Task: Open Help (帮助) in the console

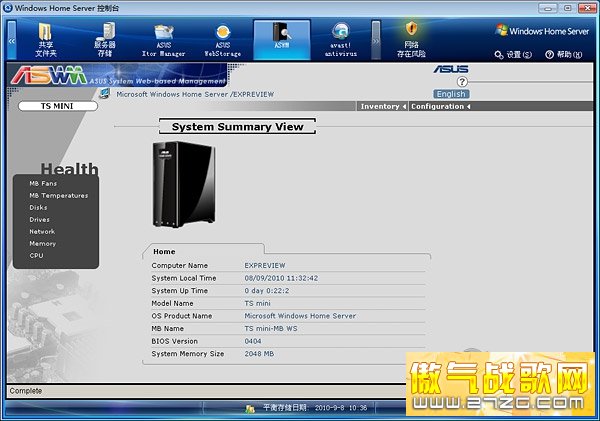Action: click(564, 55)
